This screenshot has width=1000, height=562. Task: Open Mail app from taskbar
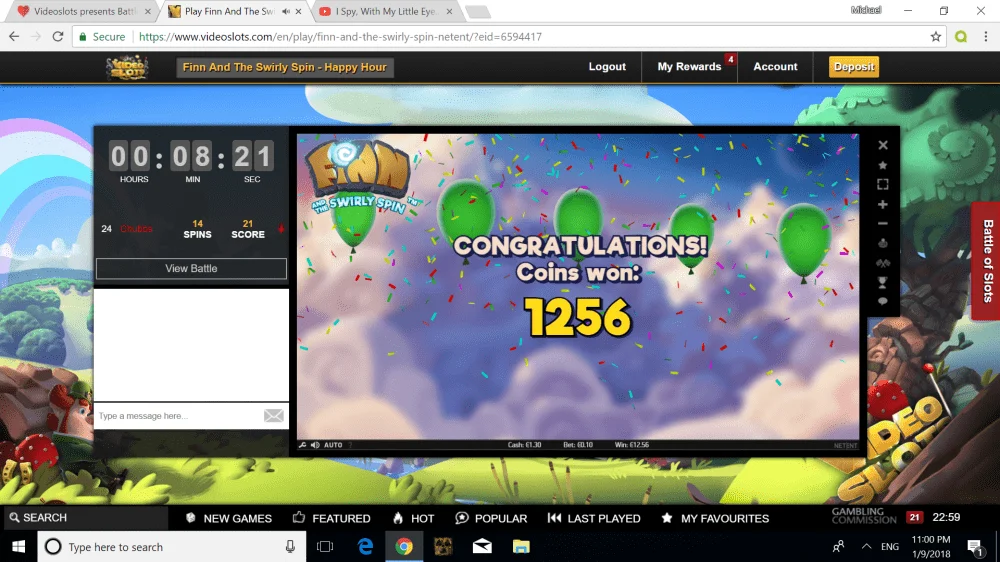(482, 547)
